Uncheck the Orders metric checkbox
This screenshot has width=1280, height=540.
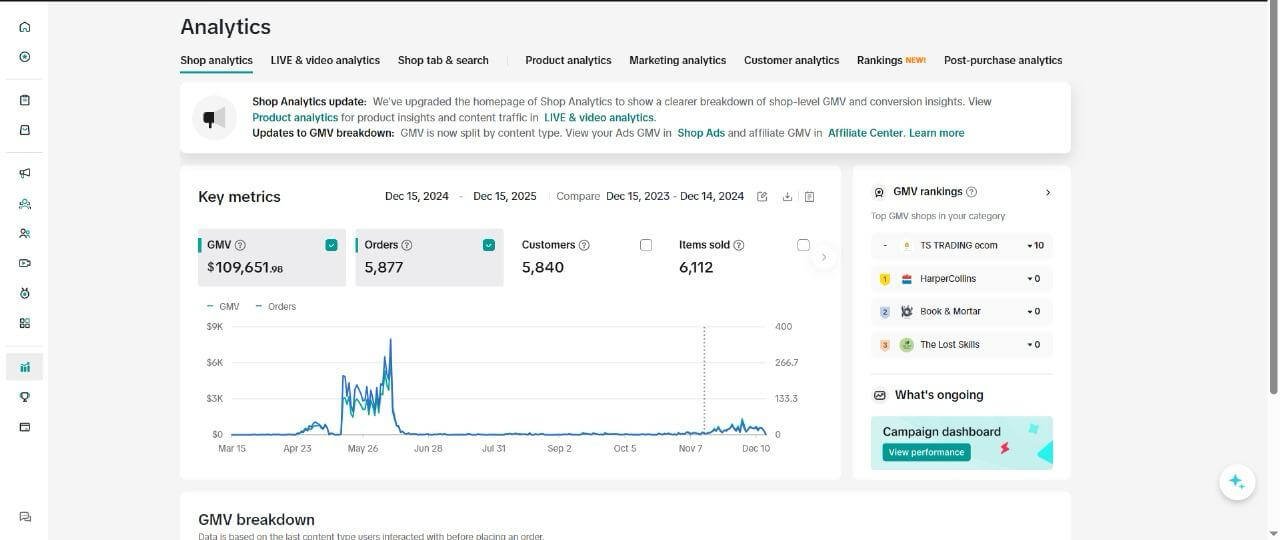pos(489,245)
